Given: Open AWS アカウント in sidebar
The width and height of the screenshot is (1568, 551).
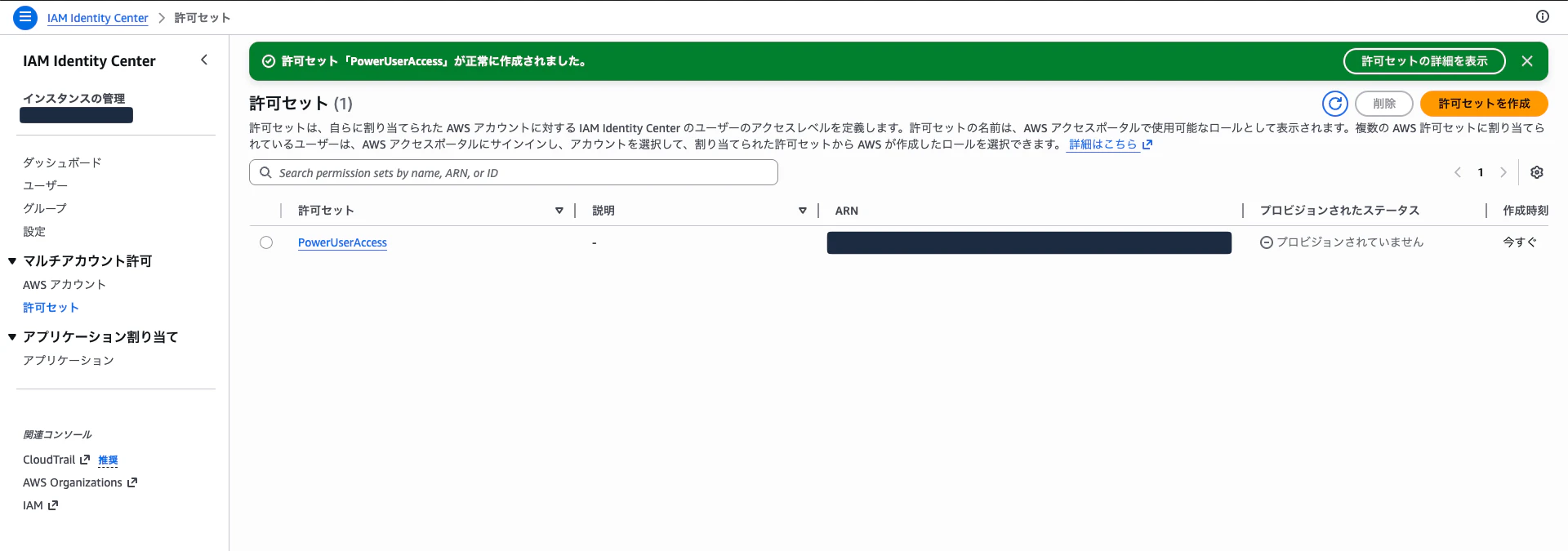Looking at the screenshot, I should pos(65,285).
